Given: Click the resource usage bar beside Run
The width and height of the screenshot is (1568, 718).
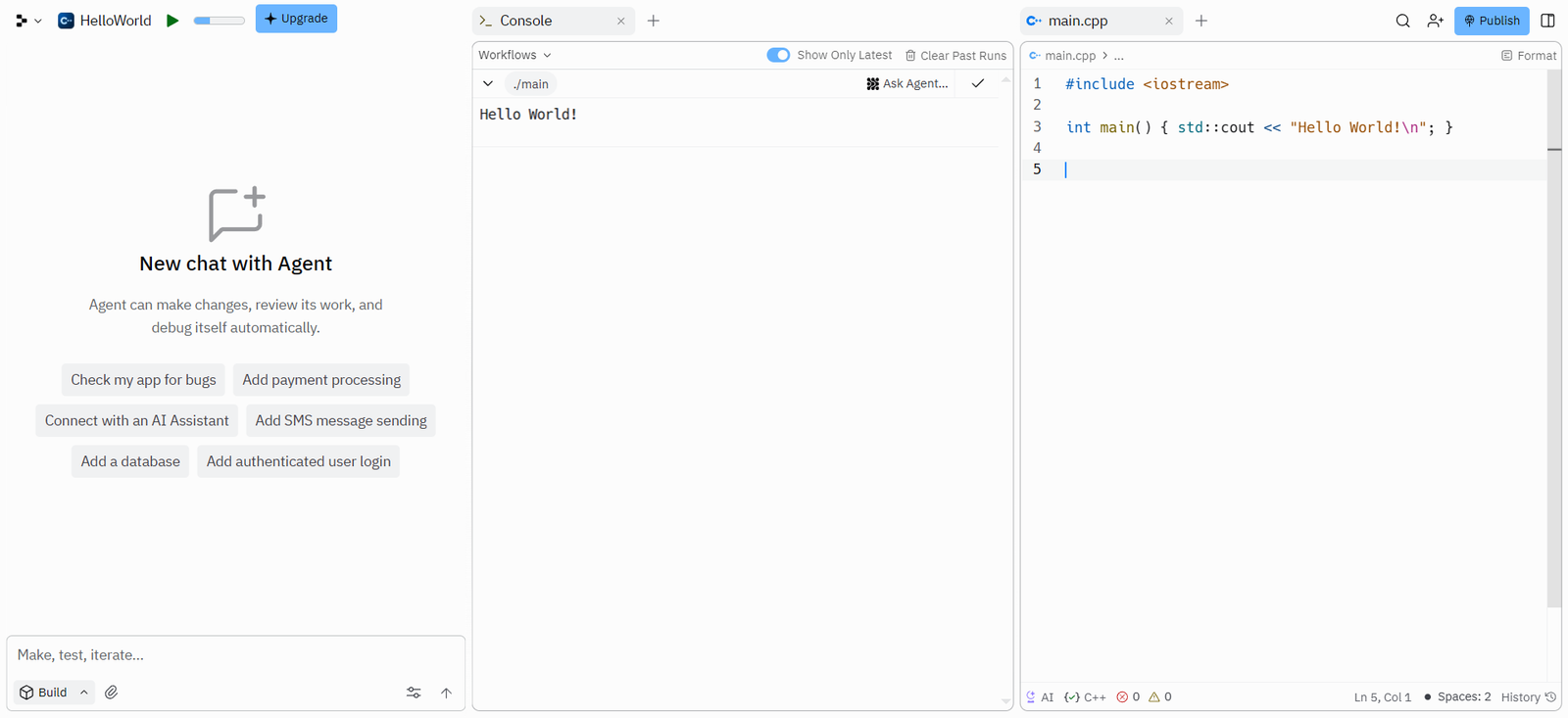Looking at the screenshot, I should point(219,21).
